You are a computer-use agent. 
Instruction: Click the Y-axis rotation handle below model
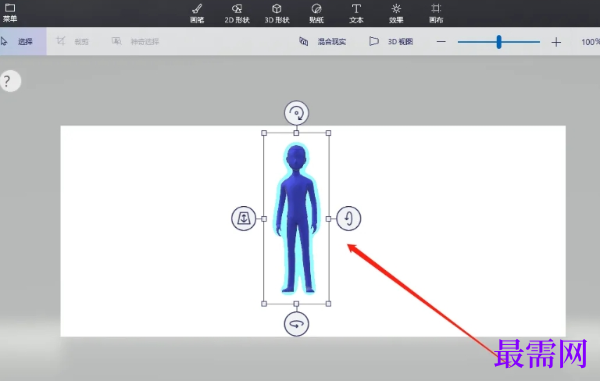(x=297, y=324)
